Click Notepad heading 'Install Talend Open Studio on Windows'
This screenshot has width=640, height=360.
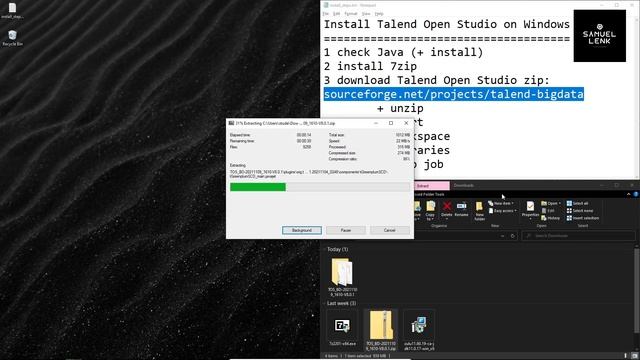(x=447, y=24)
